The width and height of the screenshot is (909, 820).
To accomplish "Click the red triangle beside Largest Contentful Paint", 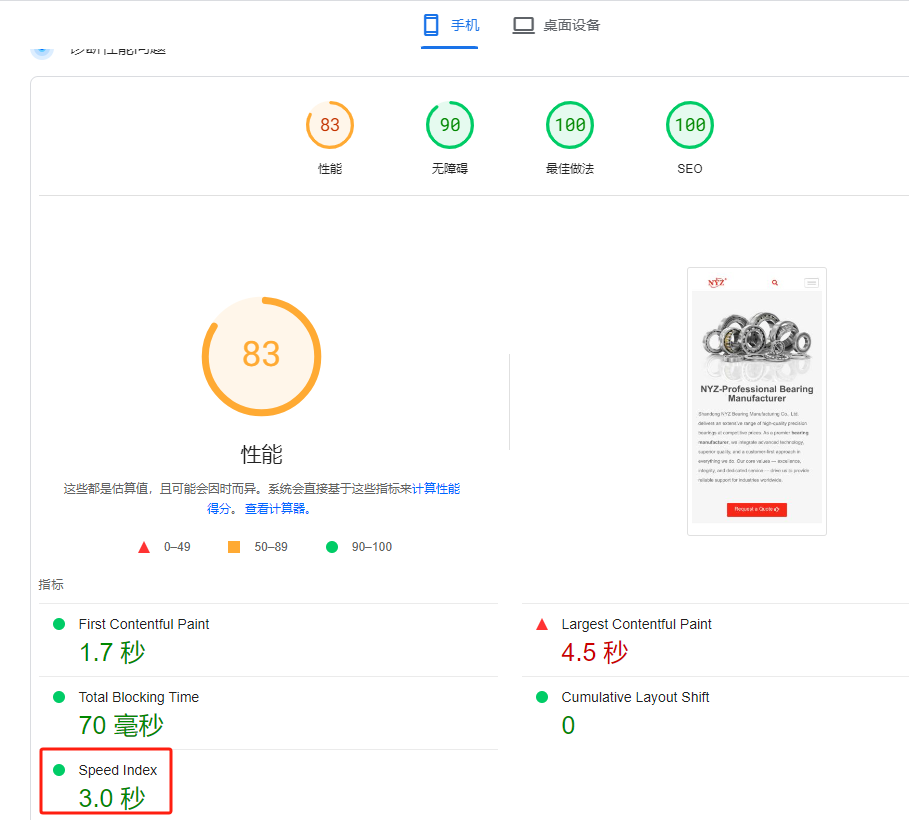I will click(542, 624).
